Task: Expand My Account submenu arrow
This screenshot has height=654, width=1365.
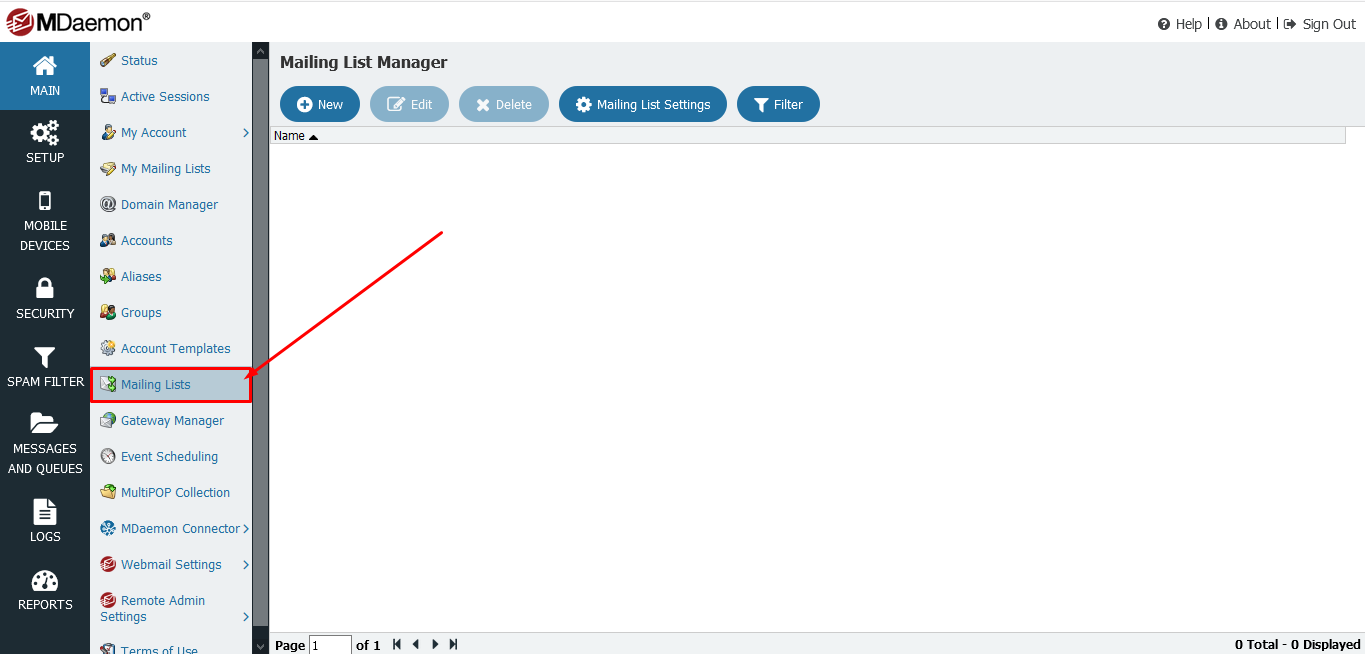Action: (x=246, y=132)
